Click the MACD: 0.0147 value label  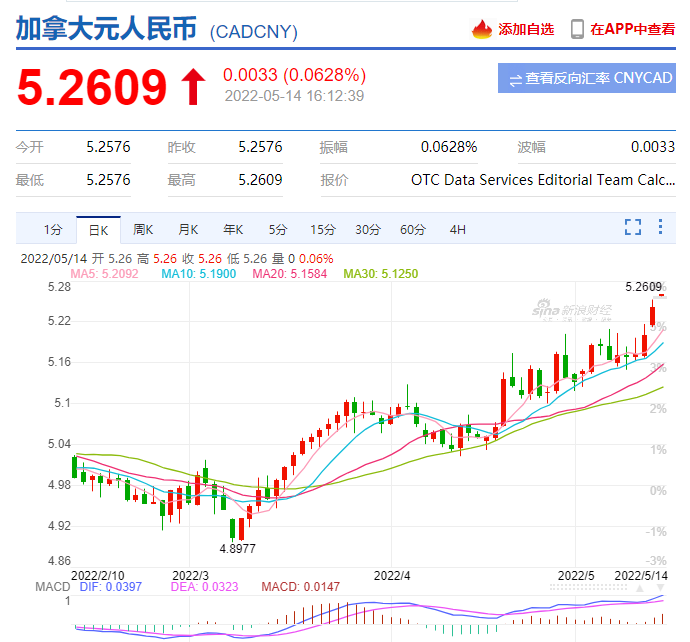point(301,587)
